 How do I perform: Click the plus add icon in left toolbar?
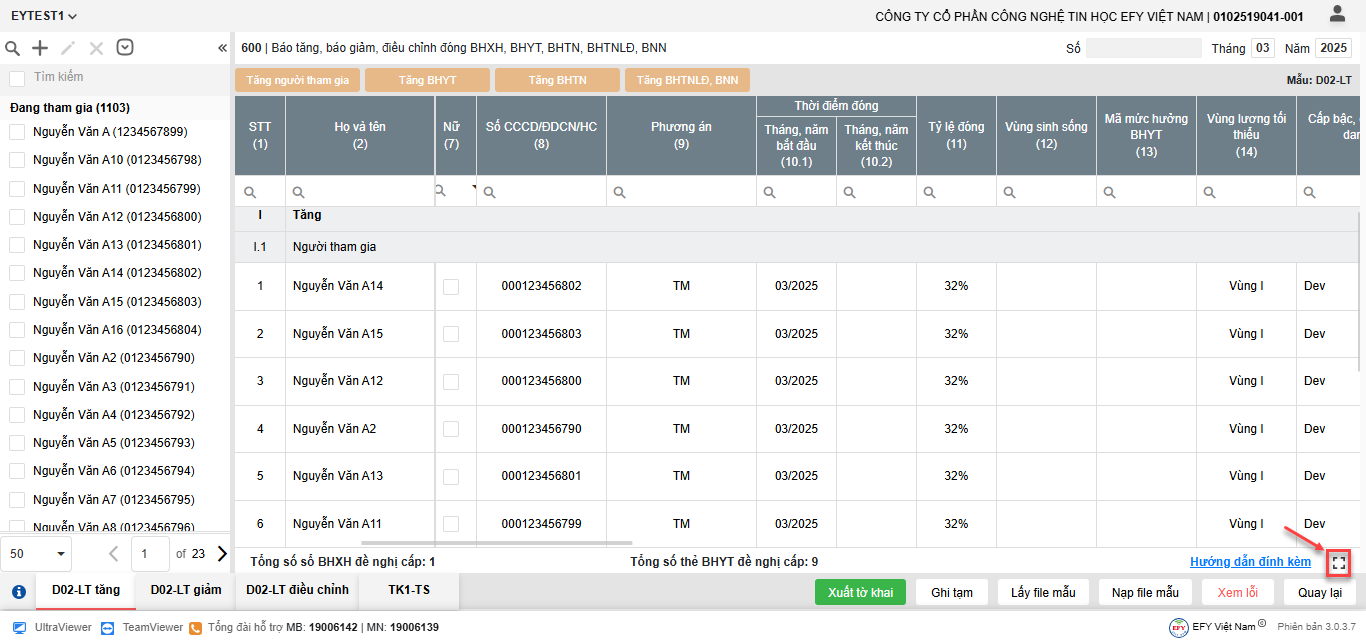point(40,48)
